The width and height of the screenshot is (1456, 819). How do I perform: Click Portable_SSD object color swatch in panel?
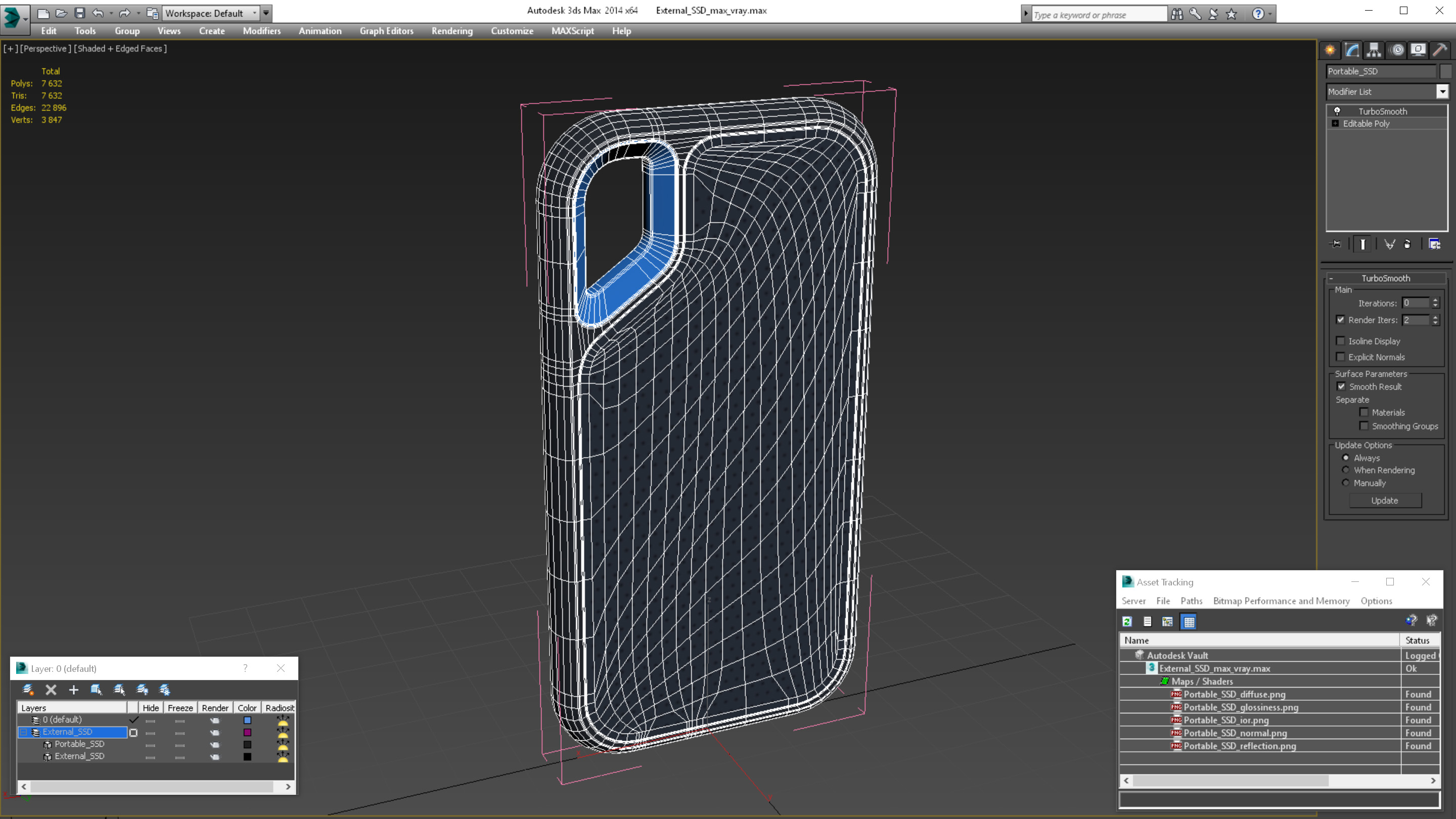pos(1446,71)
